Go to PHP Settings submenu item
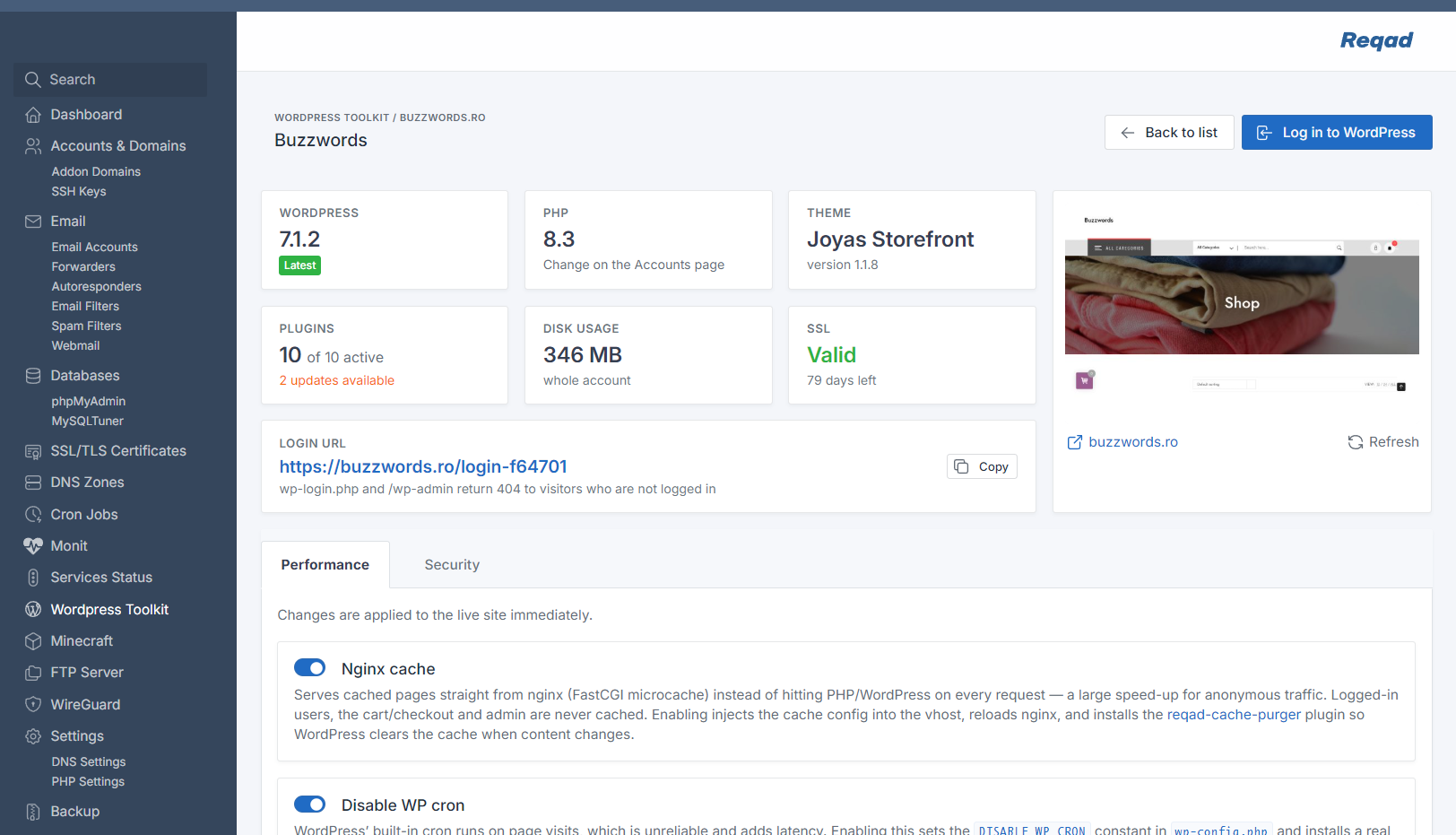 tap(88, 782)
